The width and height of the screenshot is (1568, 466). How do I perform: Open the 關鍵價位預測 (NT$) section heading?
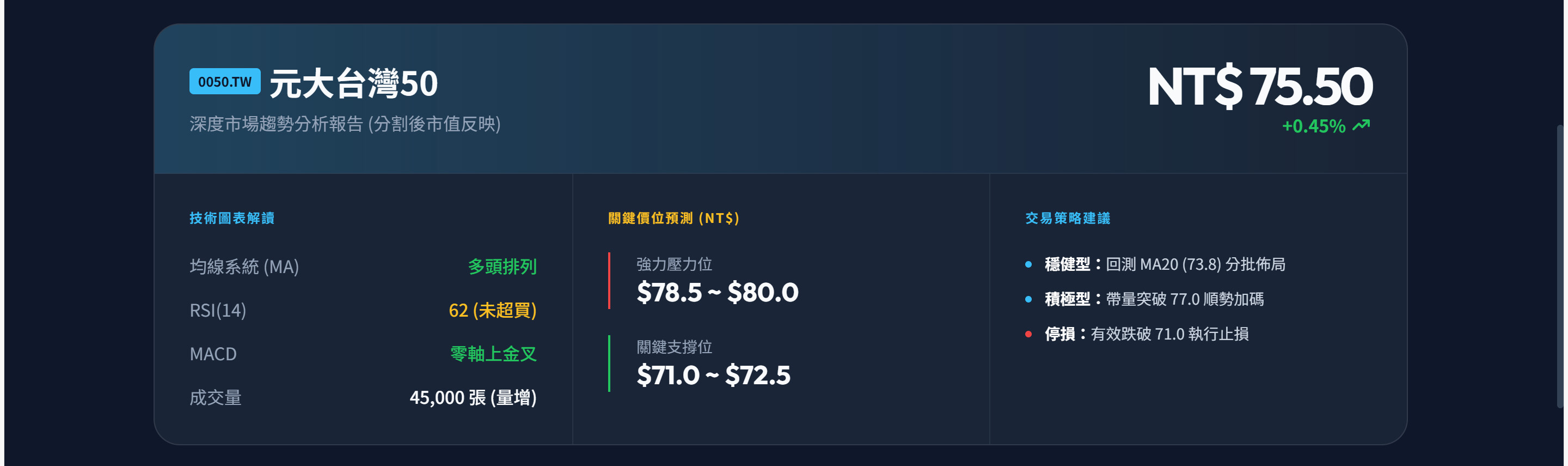[x=673, y=218]
